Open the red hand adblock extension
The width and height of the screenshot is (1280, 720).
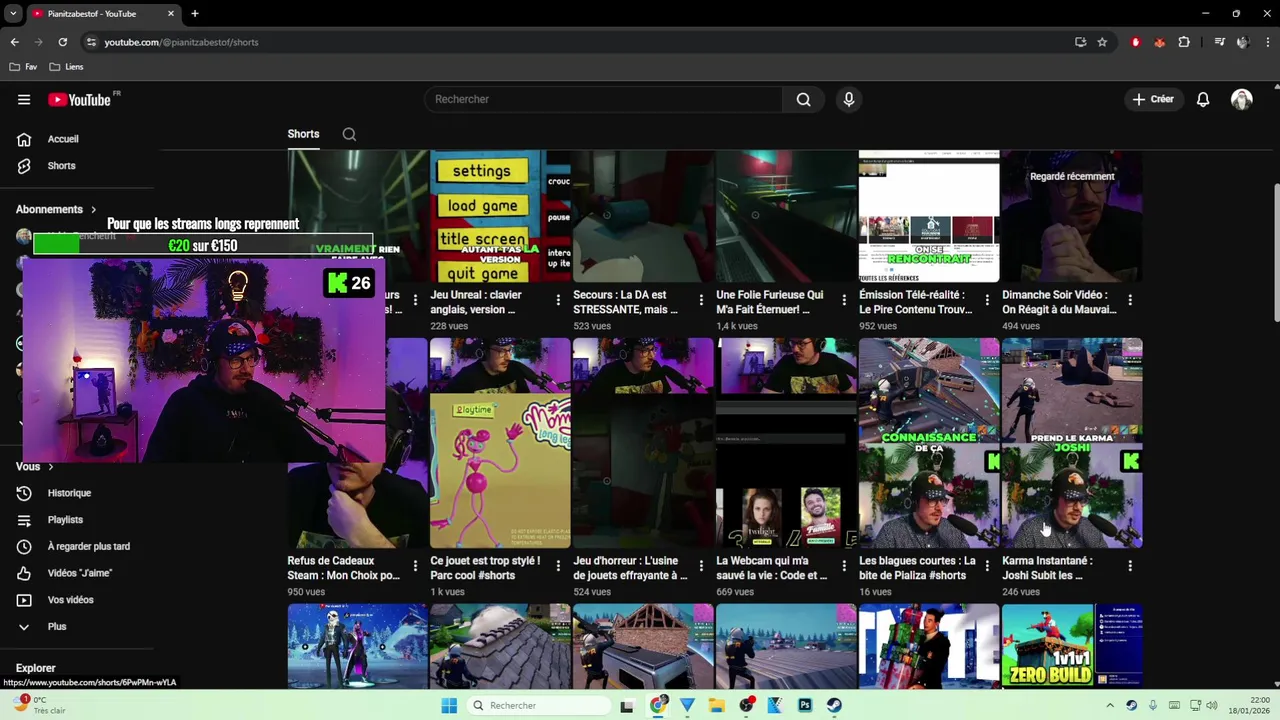click(1135, 42)
